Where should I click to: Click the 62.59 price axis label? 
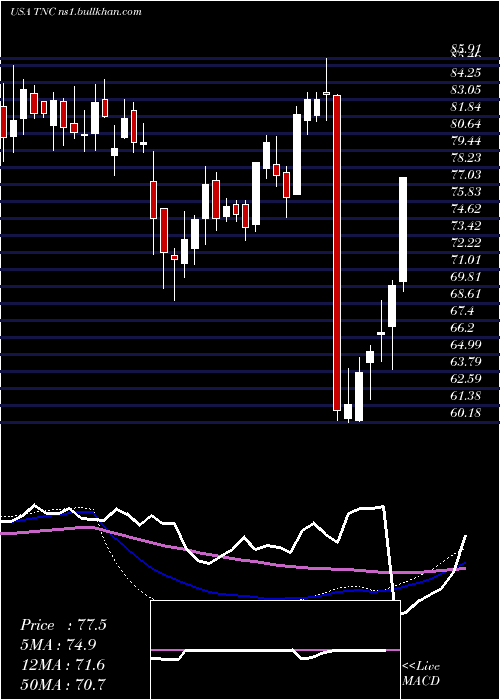point(466,378)
